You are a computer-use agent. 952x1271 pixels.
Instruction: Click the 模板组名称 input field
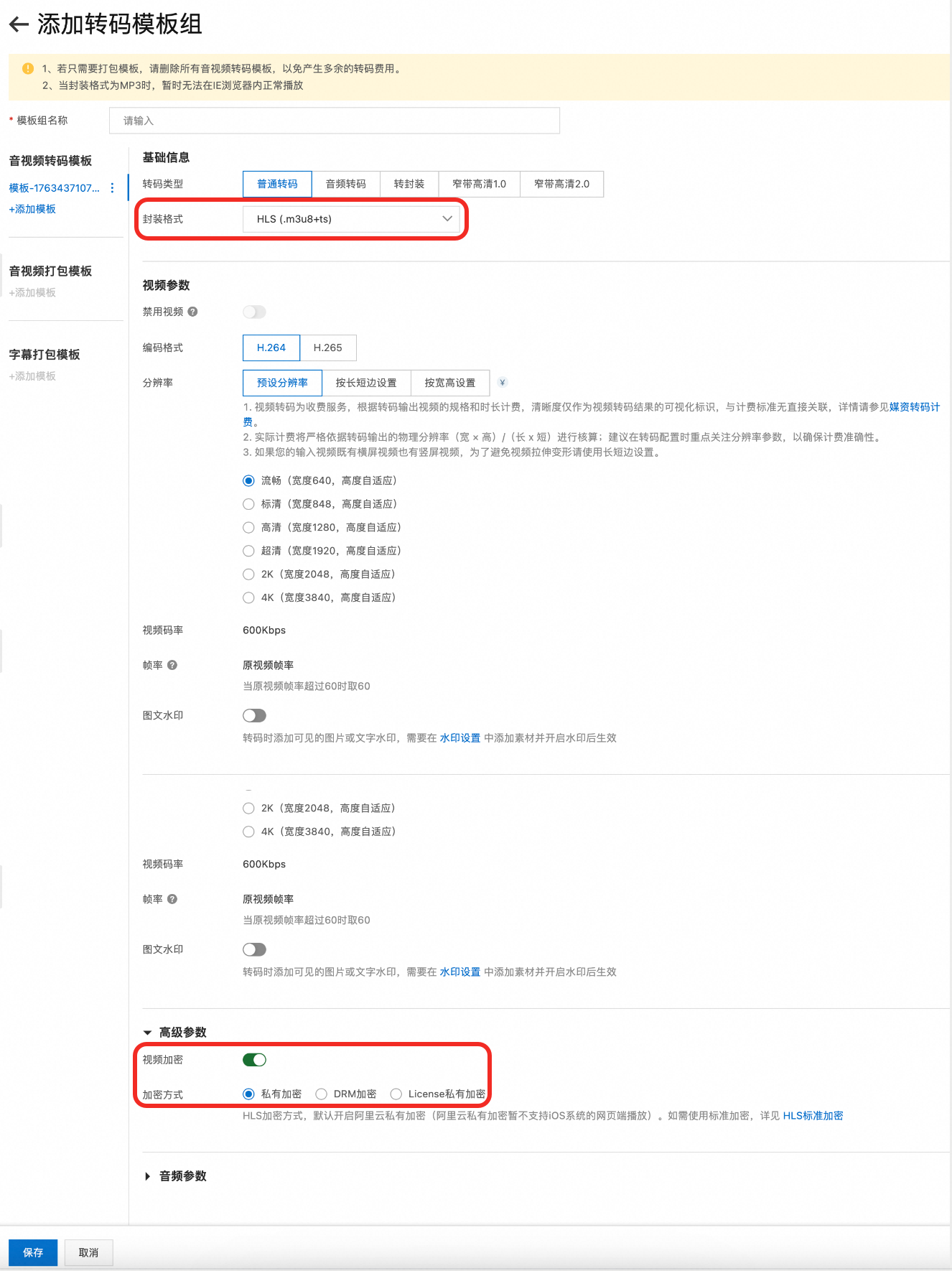[335, 121]
